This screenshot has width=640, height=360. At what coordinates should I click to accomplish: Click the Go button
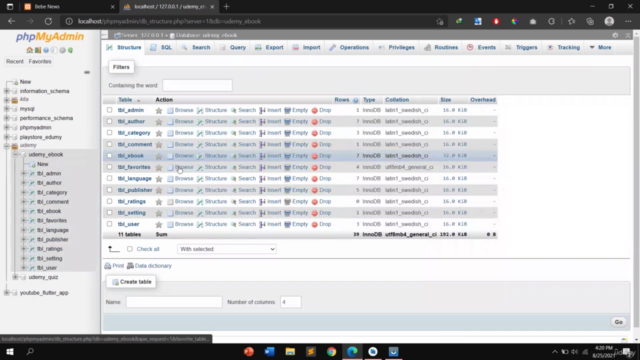click(618, 322)
